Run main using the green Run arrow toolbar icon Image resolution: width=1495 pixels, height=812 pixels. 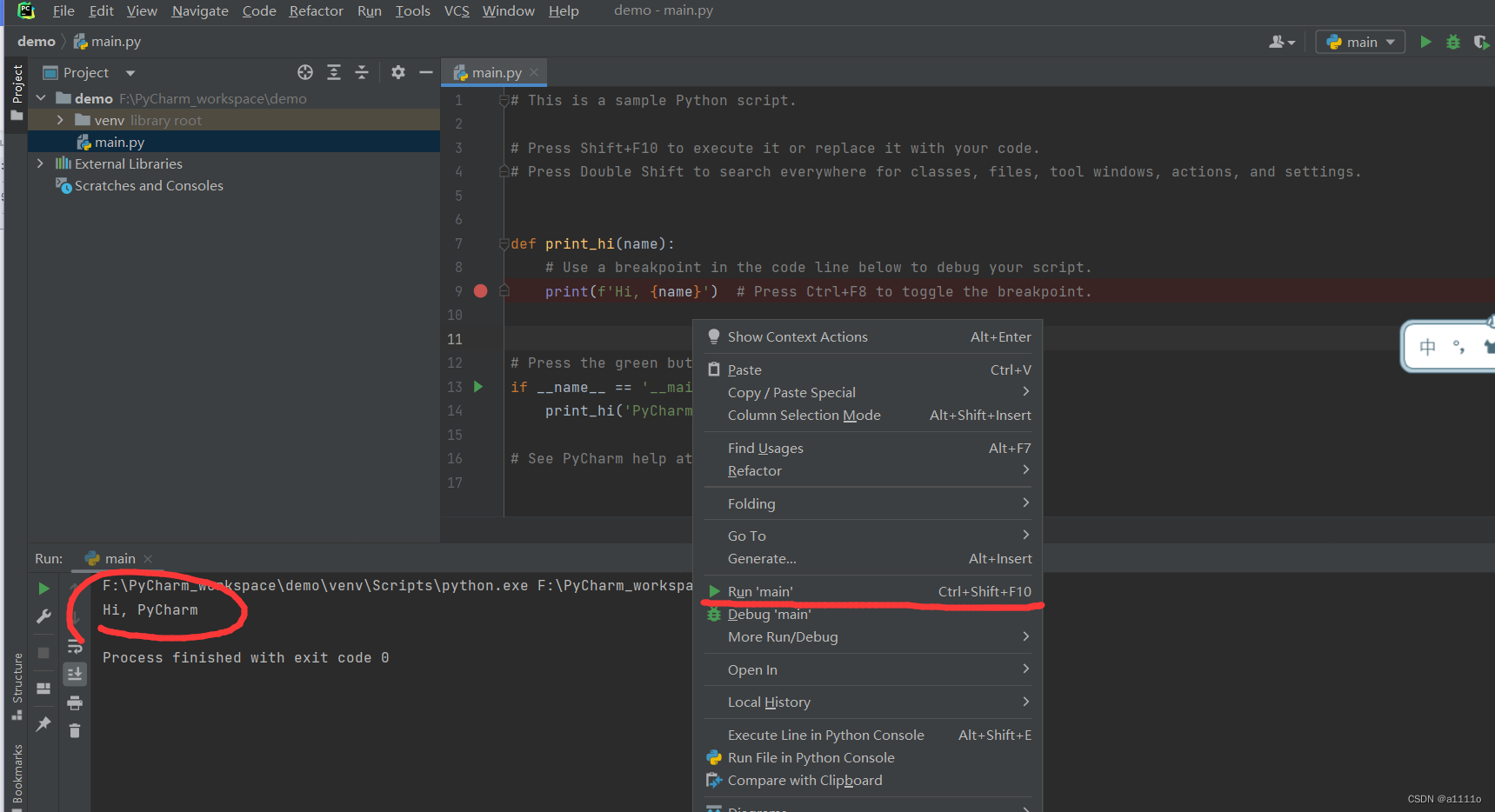1425,41
